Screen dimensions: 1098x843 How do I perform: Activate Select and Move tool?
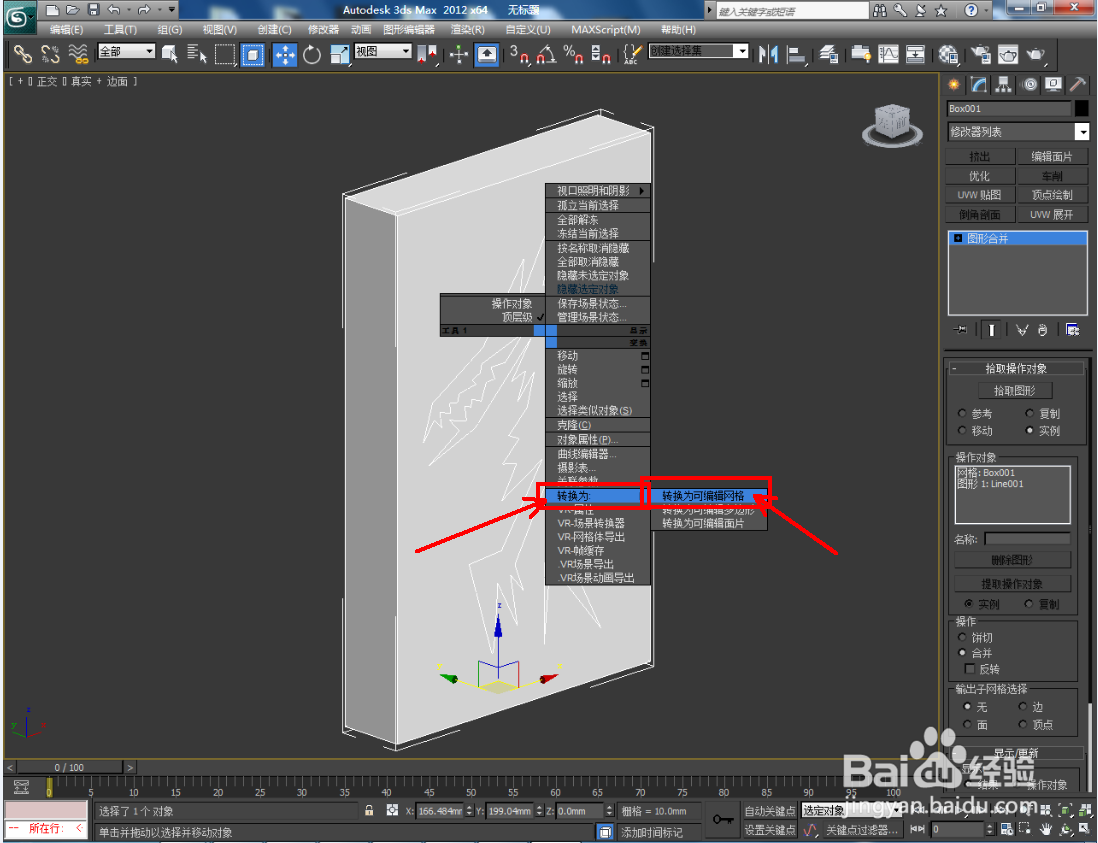tap(284, 54)
